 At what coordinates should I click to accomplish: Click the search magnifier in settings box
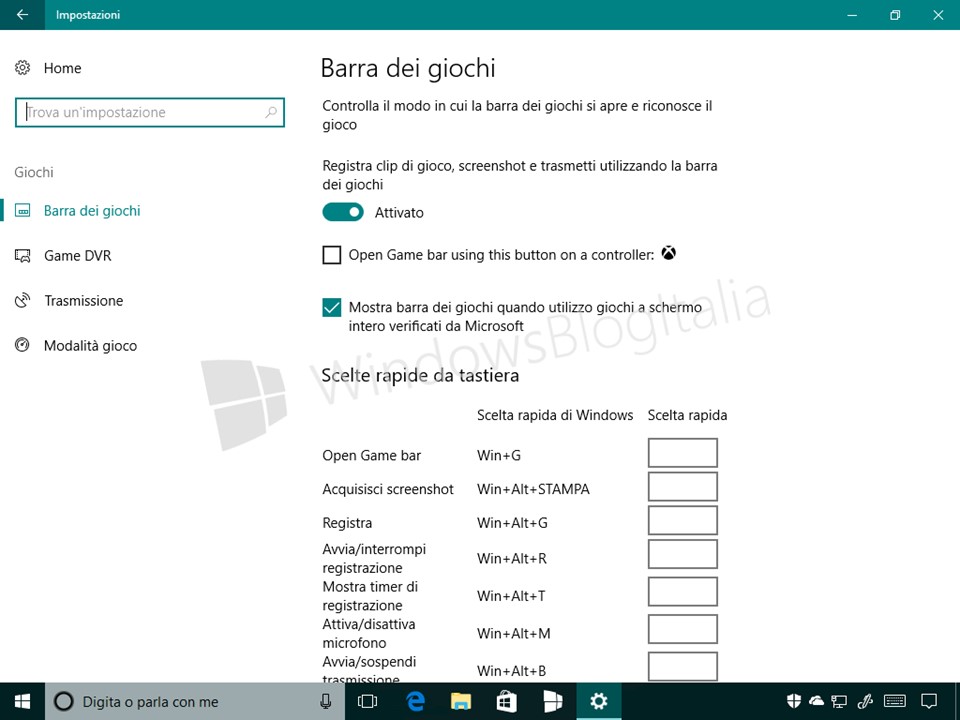pyautogui.click(x=271, y=112)
